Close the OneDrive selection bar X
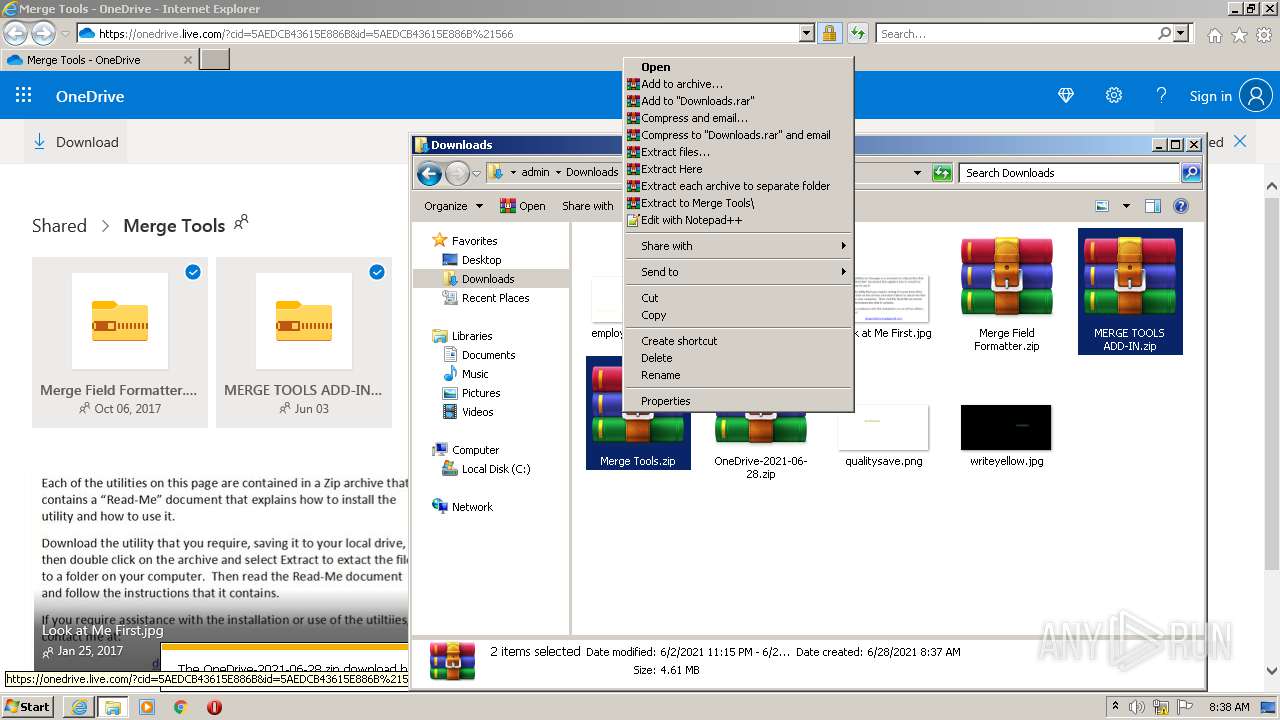 click(1240, 141)
